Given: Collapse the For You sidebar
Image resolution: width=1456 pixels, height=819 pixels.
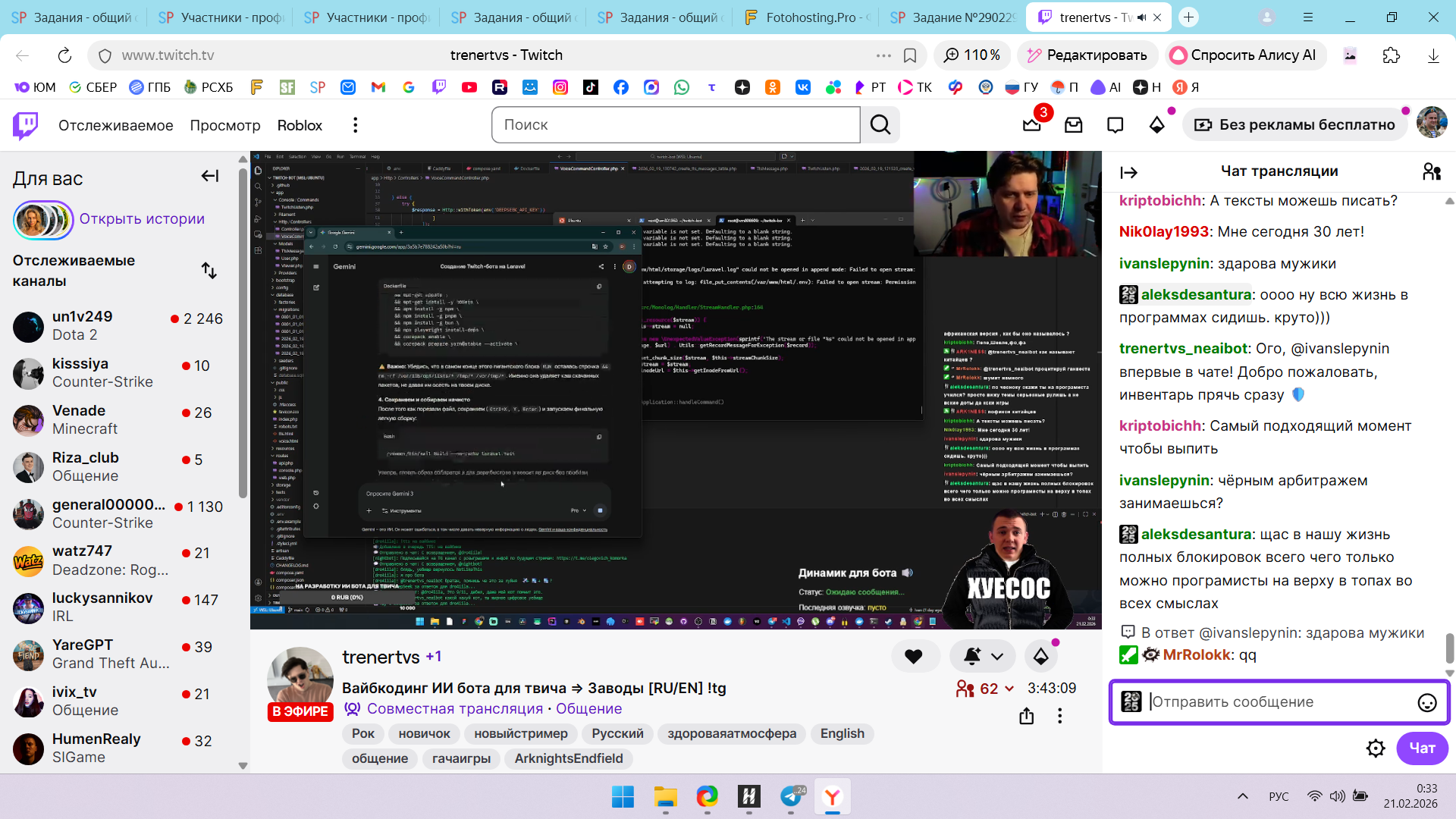Looking at the screenshot, I should click(210, 177).
